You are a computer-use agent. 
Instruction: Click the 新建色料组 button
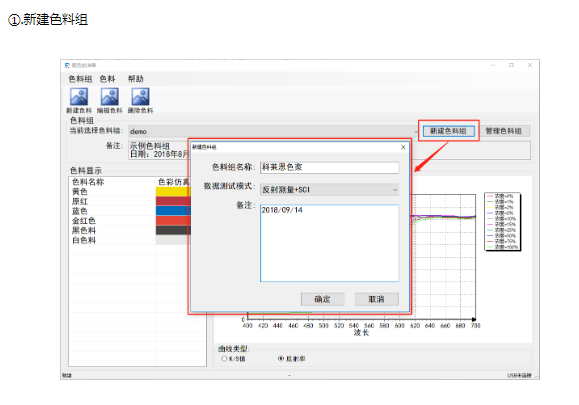click(x=449, y=131)
